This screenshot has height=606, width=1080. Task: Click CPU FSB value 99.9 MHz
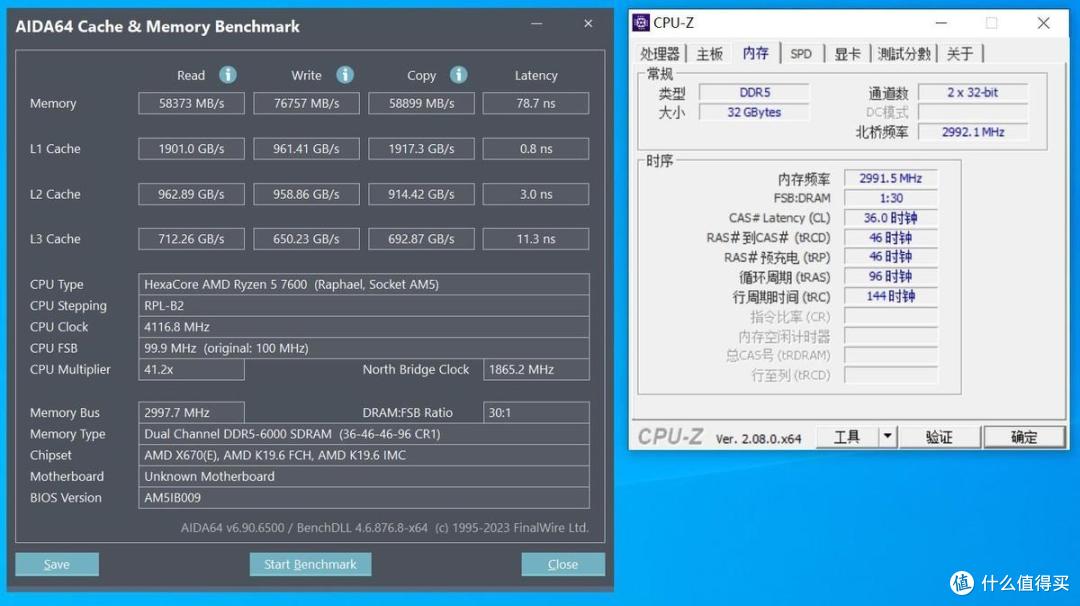[x=364, y=348]
